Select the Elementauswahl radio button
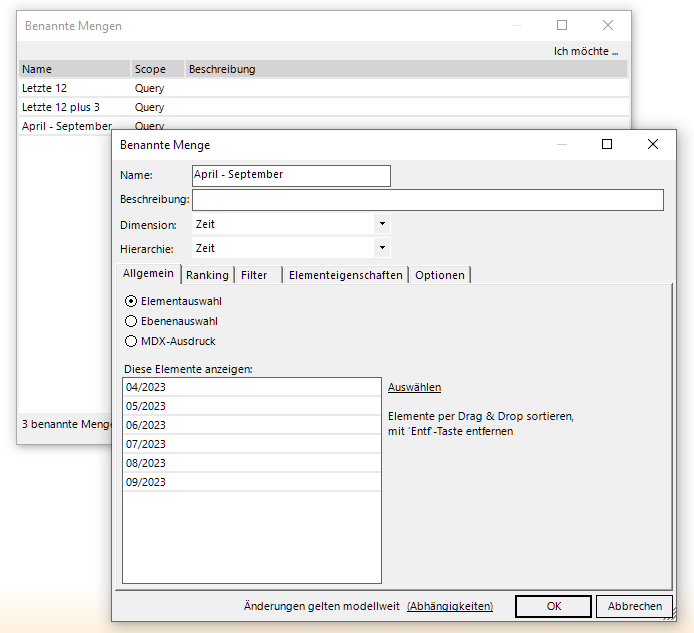The height and width of the screenshot is (633, 694). click(131, 301)
